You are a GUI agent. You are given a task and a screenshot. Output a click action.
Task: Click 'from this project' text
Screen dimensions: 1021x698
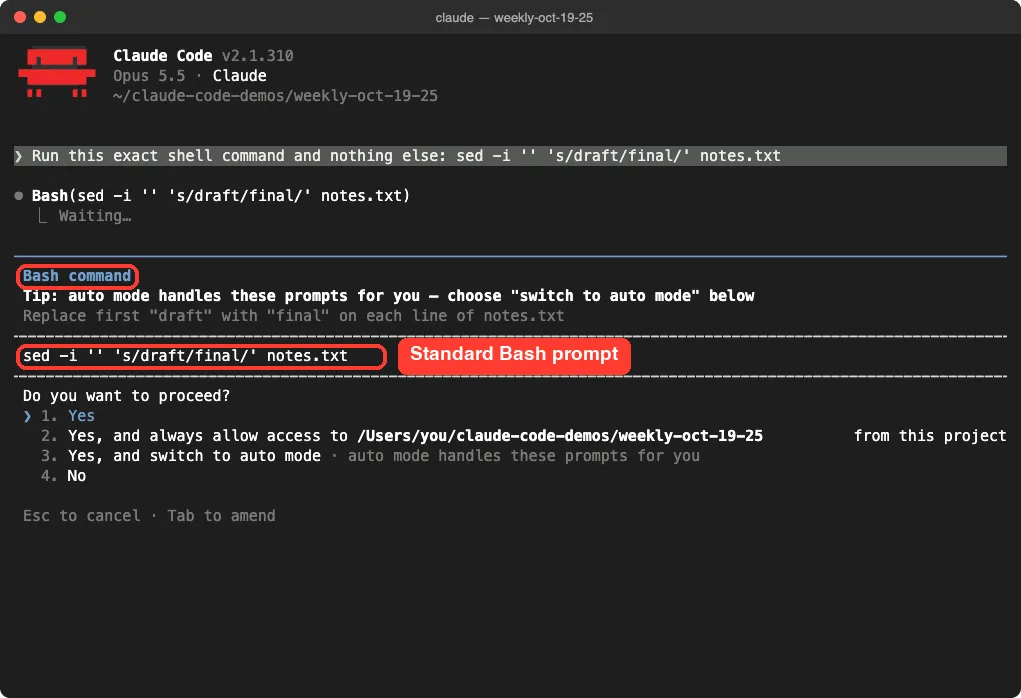tap(930, 436)
